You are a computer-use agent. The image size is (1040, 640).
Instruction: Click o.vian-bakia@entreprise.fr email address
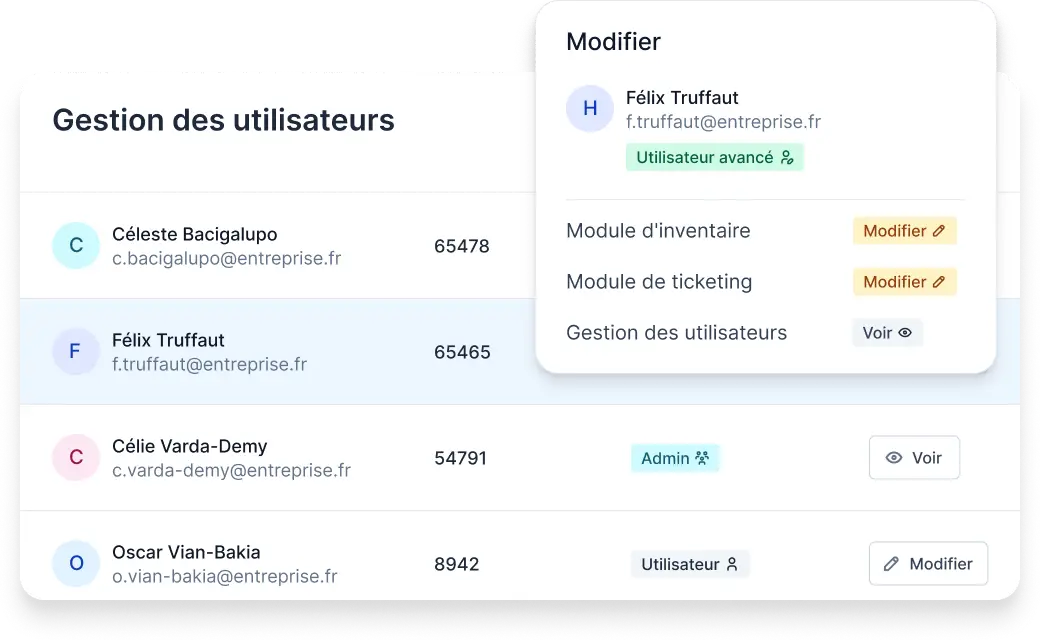pyautogui.click(x=224, y=576)
